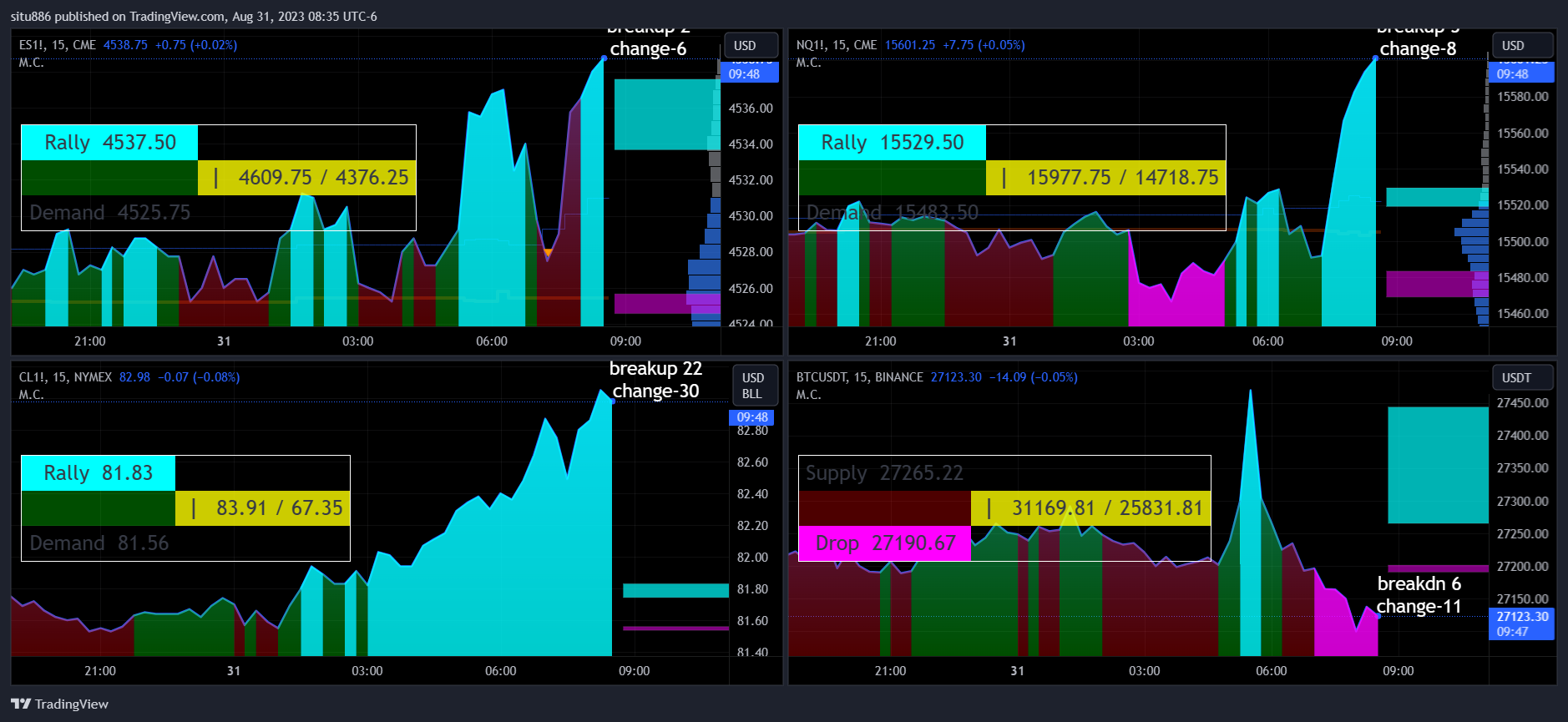Viewport: 1568px width, 722px height.
Task: Click the 15977.75 / 14718.75 yellow cell
Action: coord(1105,178)
